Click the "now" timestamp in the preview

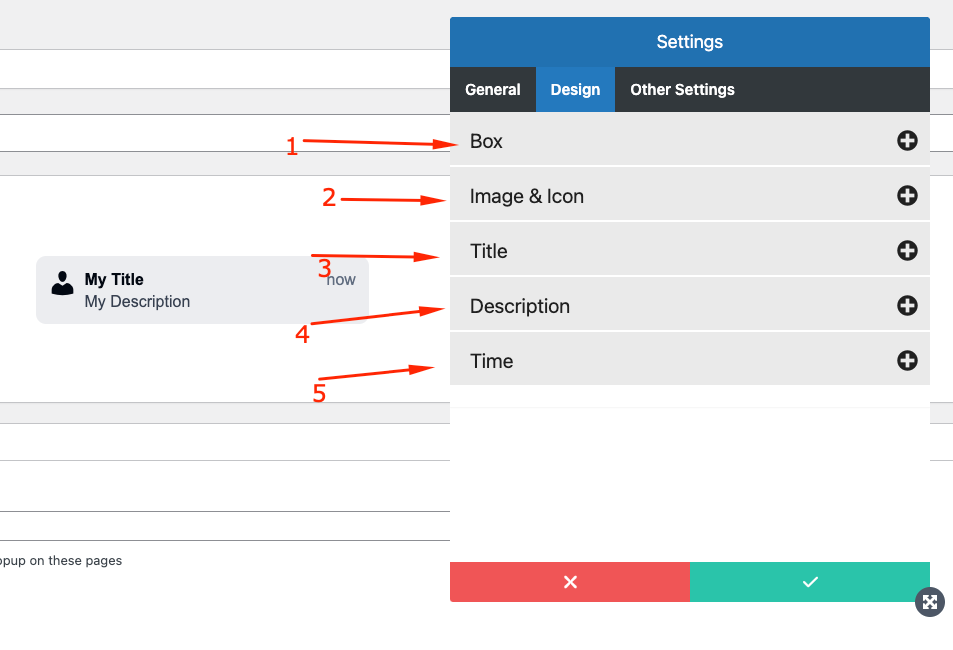tap(341, 280)
